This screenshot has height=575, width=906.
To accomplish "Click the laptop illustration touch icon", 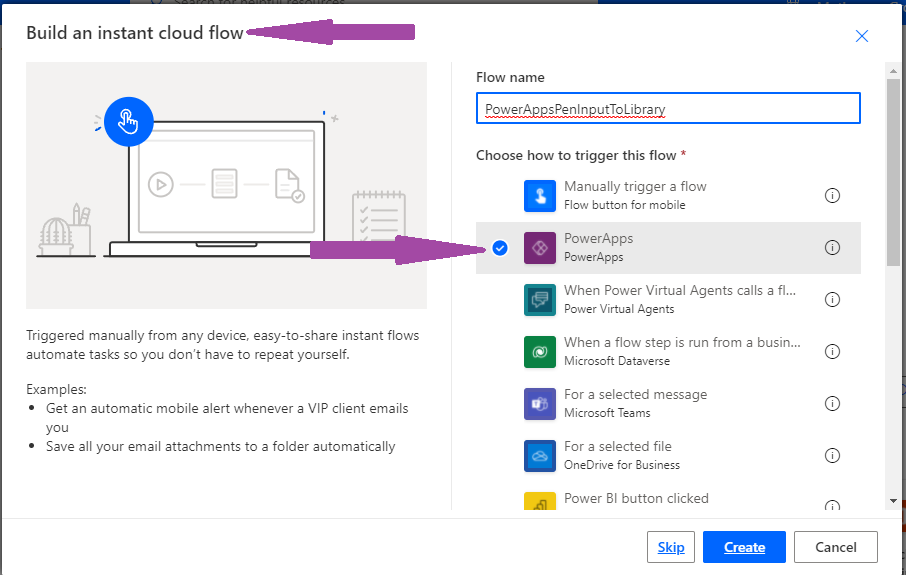I will [129, 121].
